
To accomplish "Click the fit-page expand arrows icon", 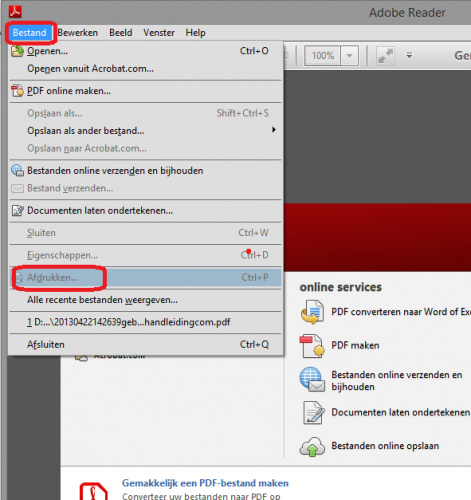I will [385, 56].
